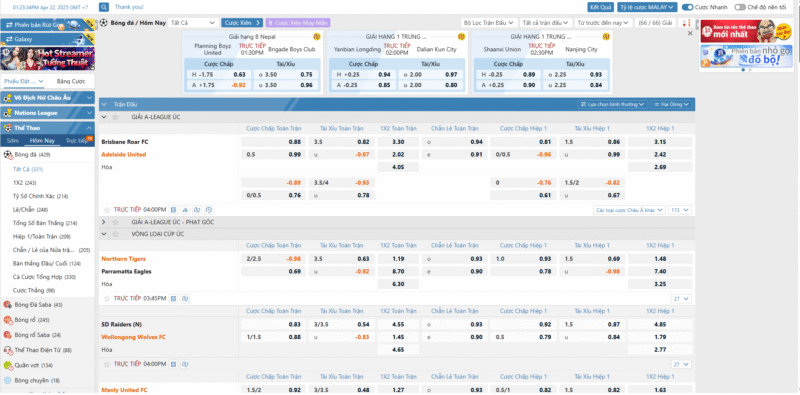Switch to the Hôm Nay tab

[x=42, y=141]
